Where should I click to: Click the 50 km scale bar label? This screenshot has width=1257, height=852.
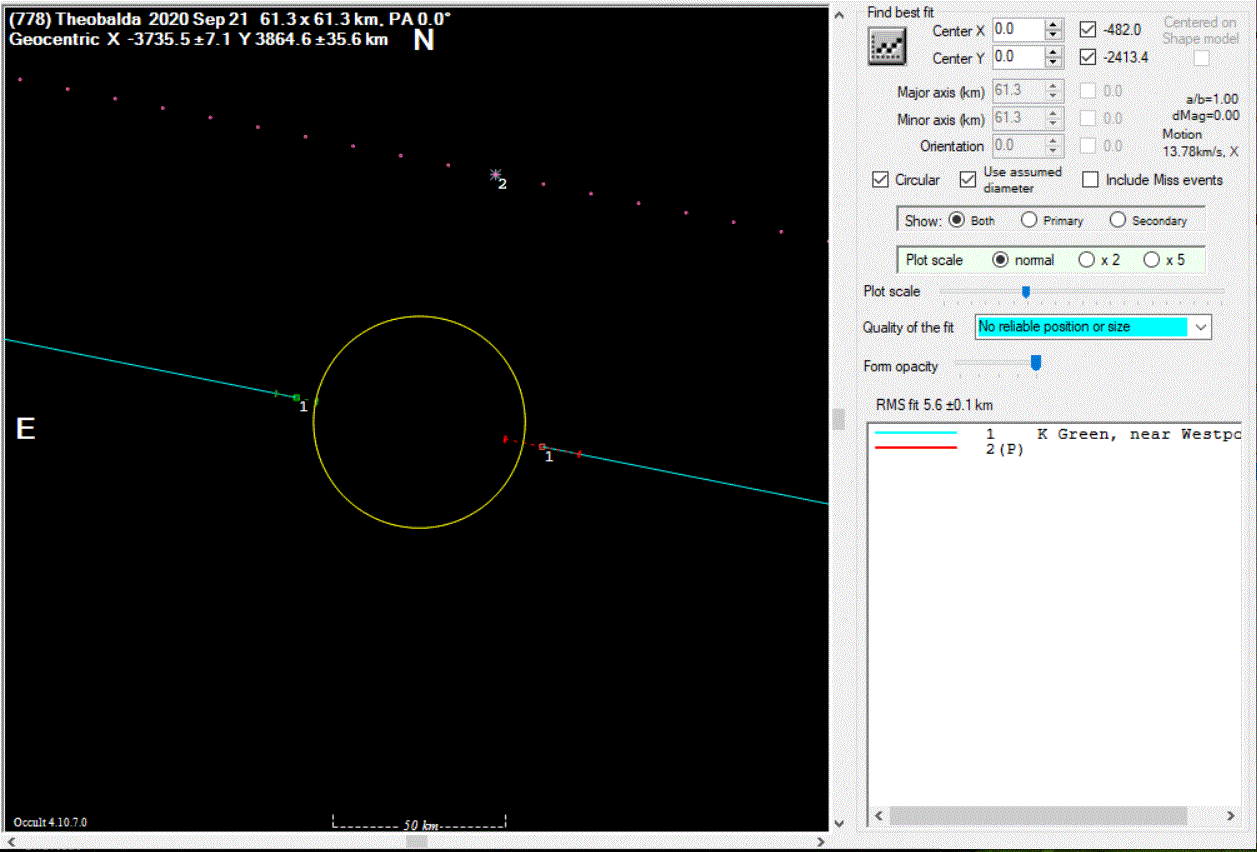tap(420, 826)
